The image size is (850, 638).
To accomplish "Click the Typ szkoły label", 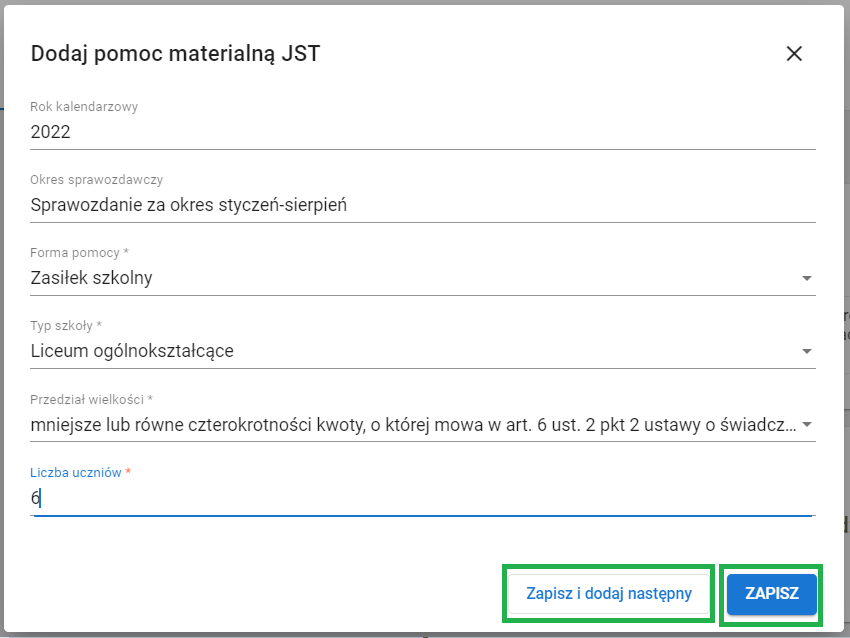I will (66, 326).
